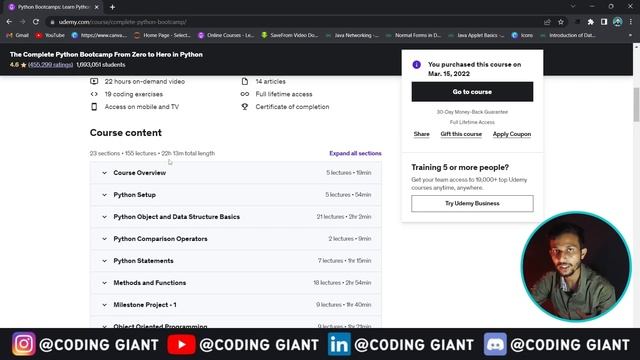The image size is (640, 360).
Task: Click the Course content heading
Action: tap(126, 133)
